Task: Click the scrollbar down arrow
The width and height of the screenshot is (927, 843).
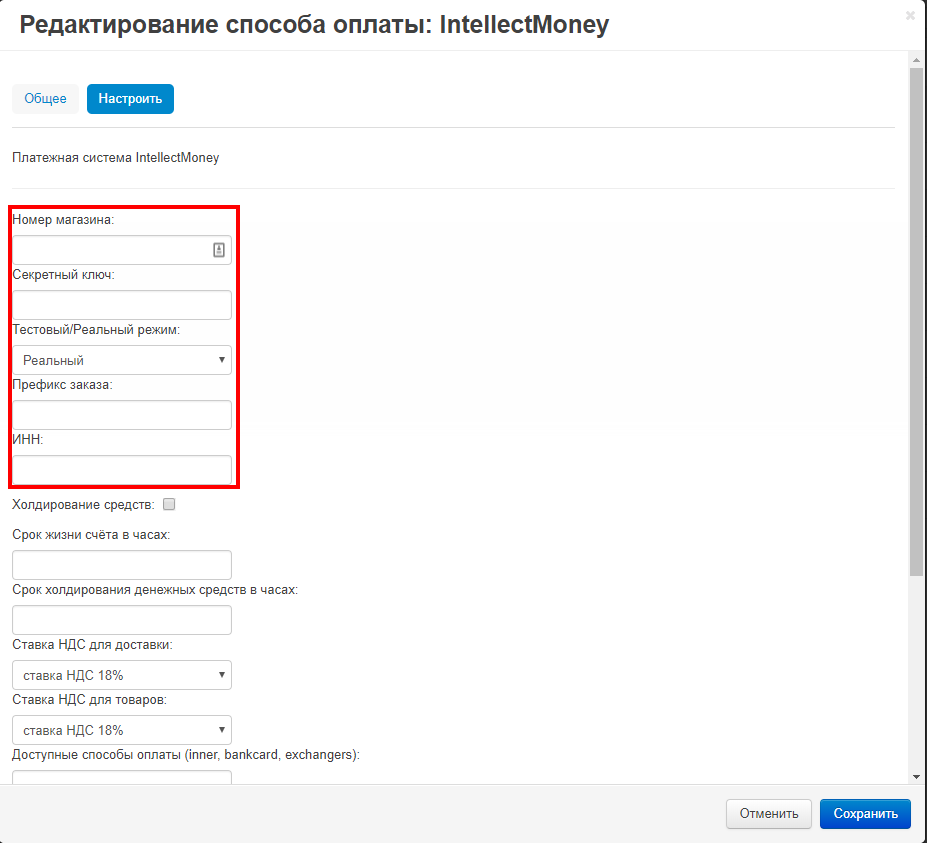Action: [916, 777]
